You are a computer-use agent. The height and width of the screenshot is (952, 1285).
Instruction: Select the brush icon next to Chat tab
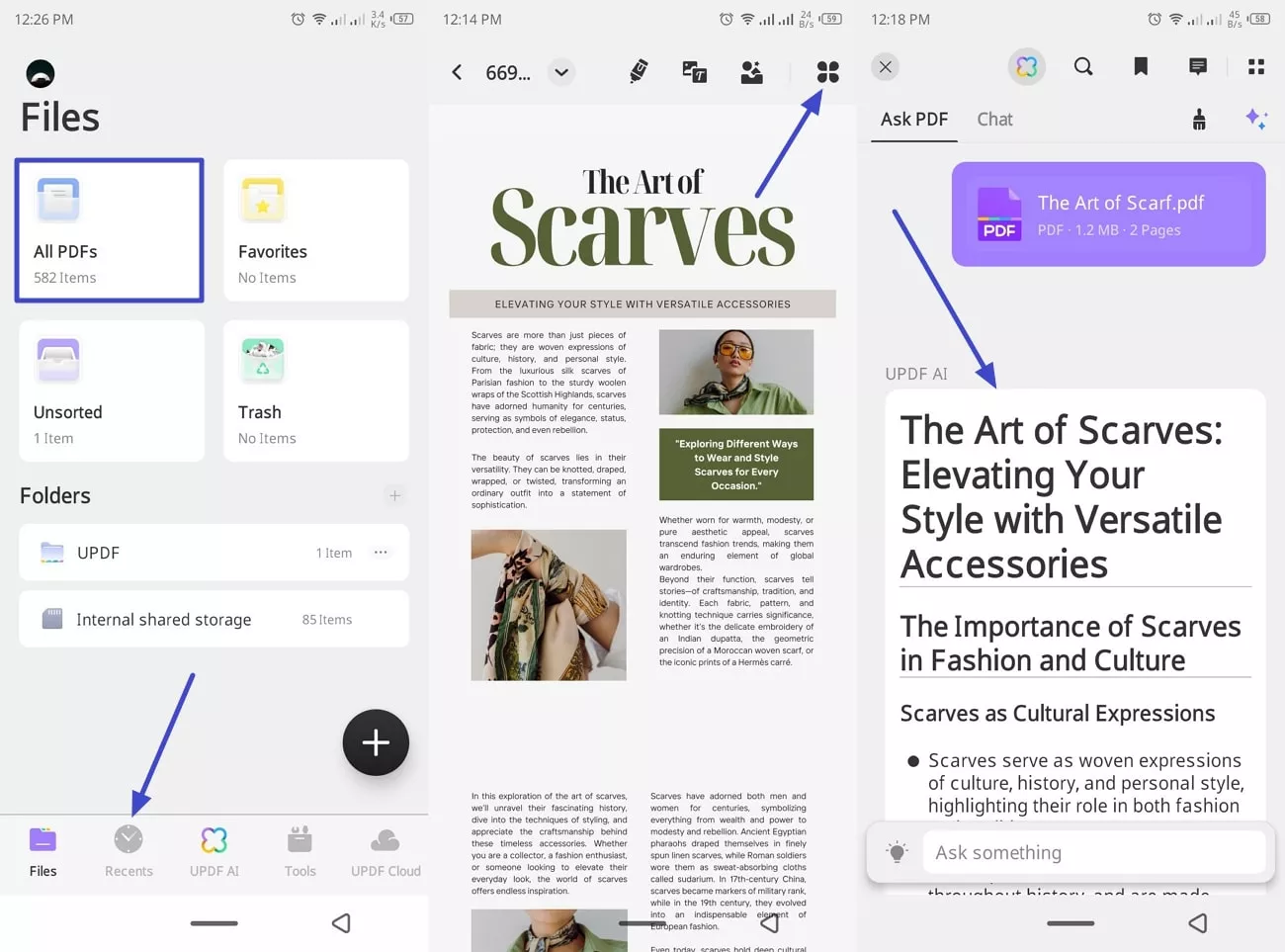tap(1199, 119)
